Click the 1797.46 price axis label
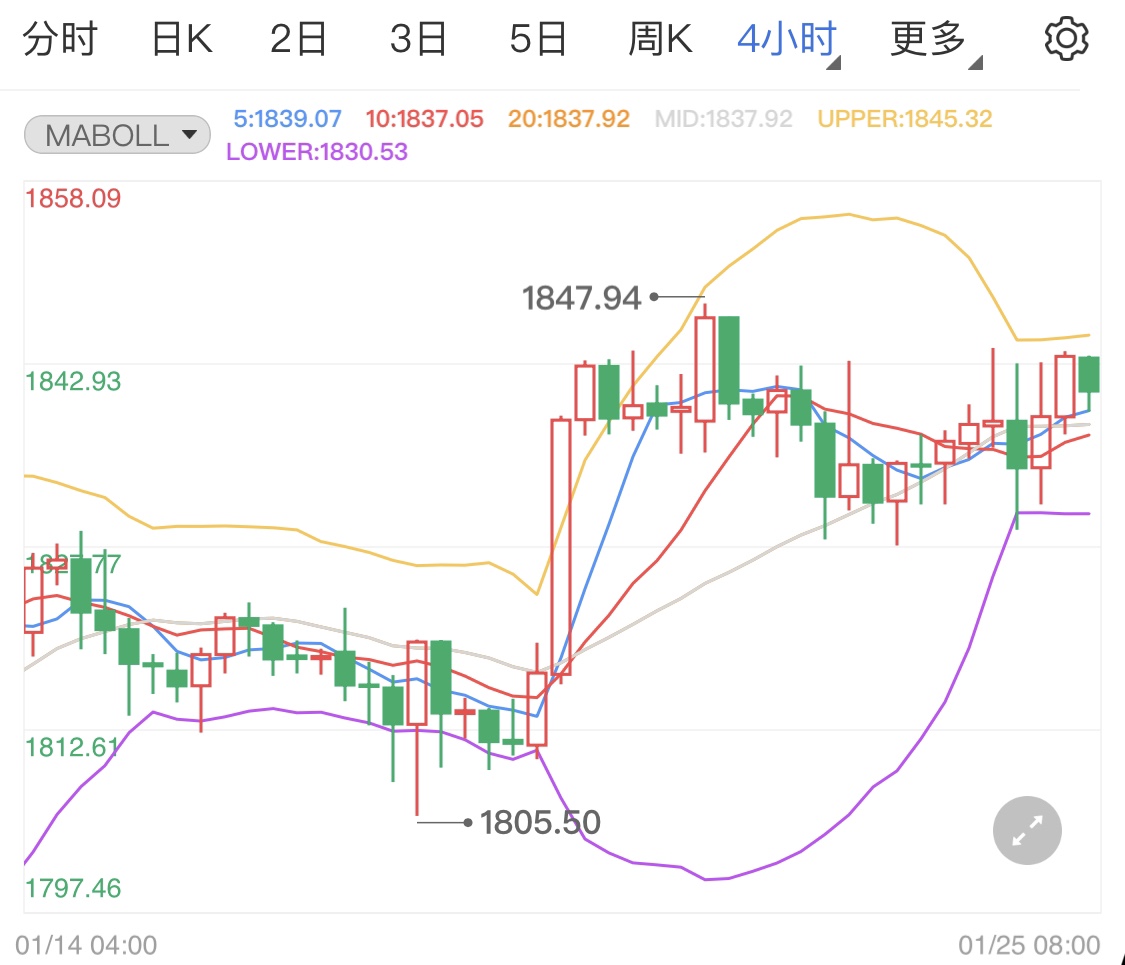This screenshot has width=1125, height=965. coord(73,888)
